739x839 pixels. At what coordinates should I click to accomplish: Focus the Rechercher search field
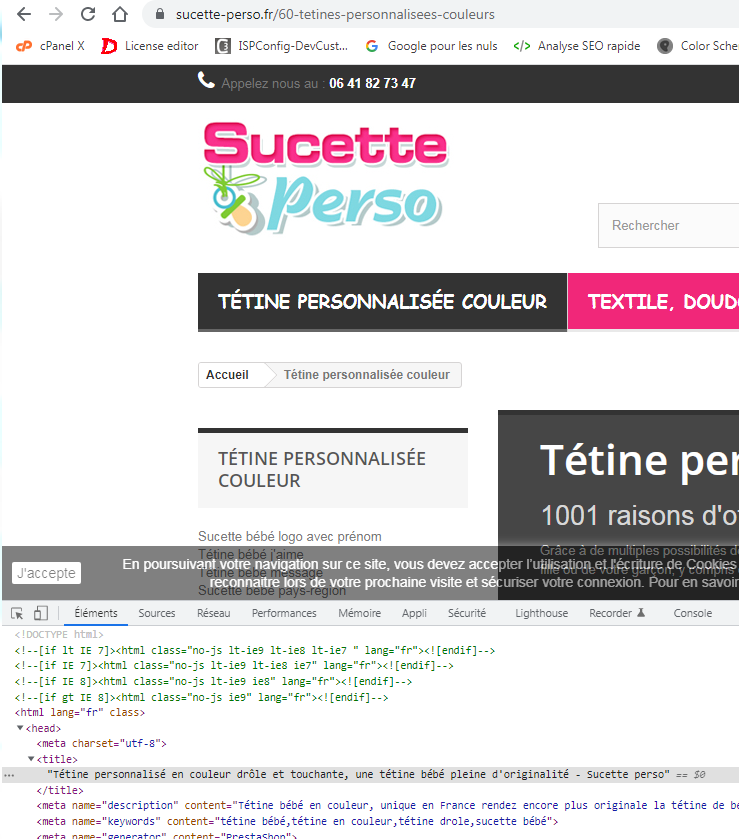(668, 225)
